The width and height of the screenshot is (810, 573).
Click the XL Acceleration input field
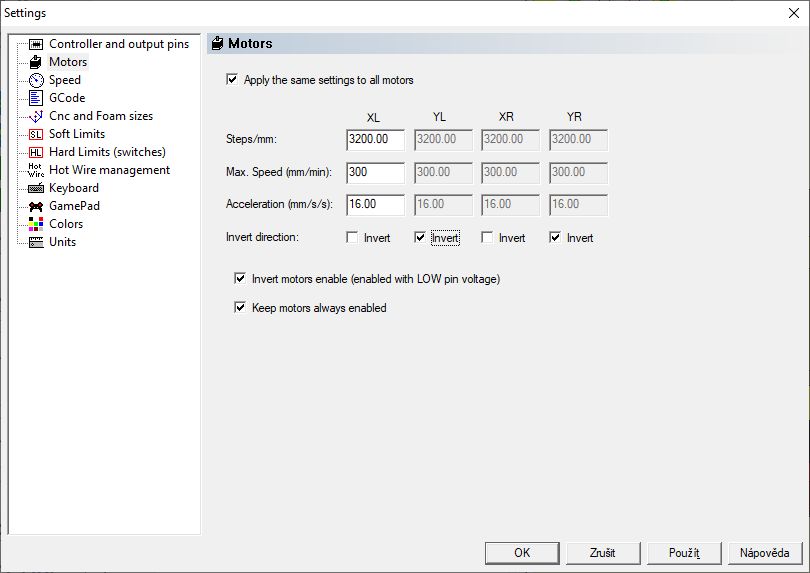[375, 204]
